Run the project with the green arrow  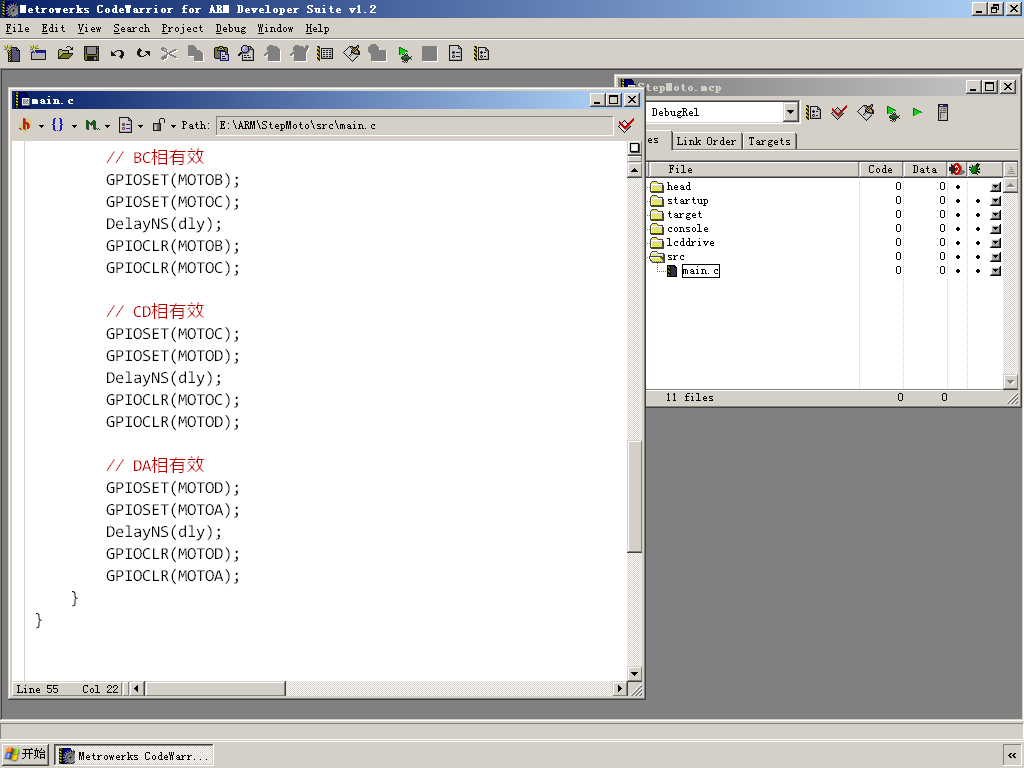point(918,112)
